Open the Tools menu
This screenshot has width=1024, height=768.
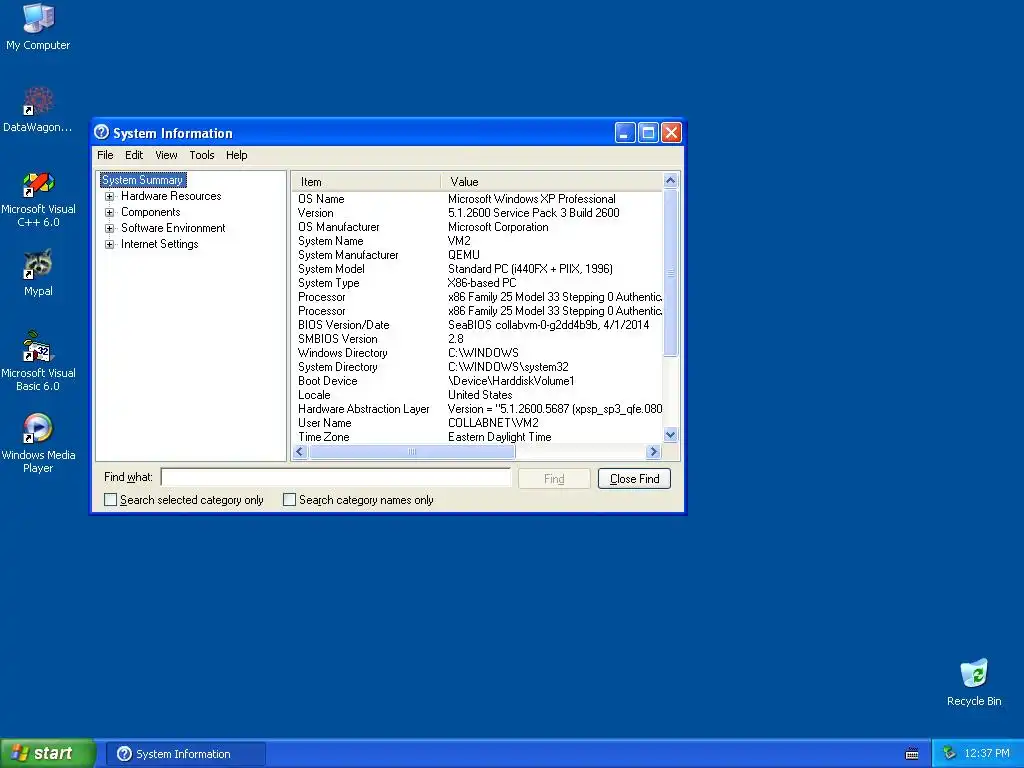click(202, 155)
